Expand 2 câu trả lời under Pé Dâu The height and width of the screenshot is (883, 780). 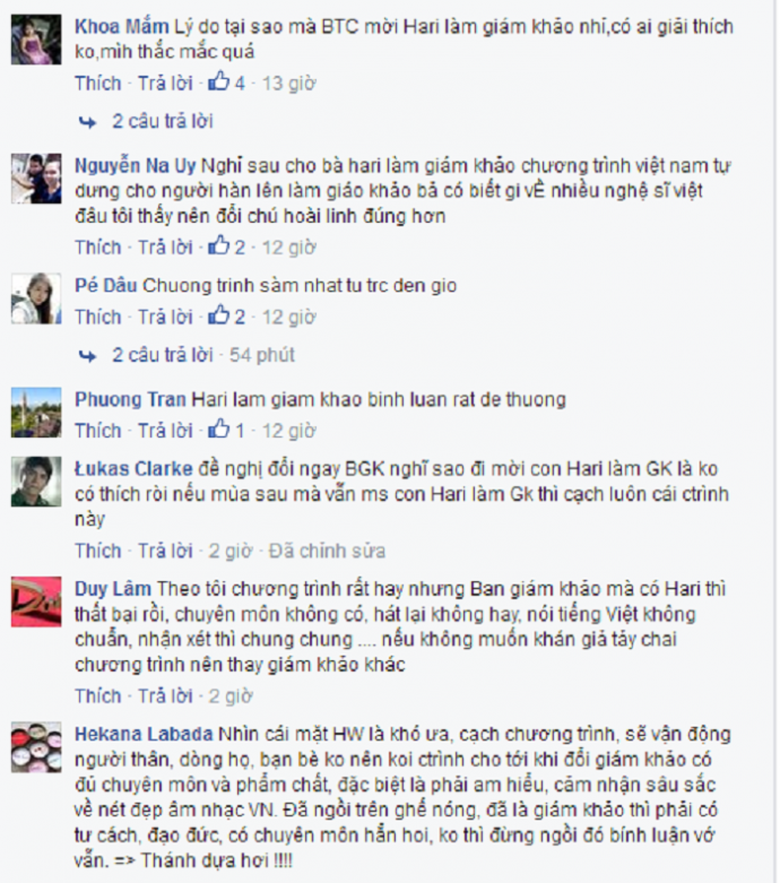[x=162, y=355]
